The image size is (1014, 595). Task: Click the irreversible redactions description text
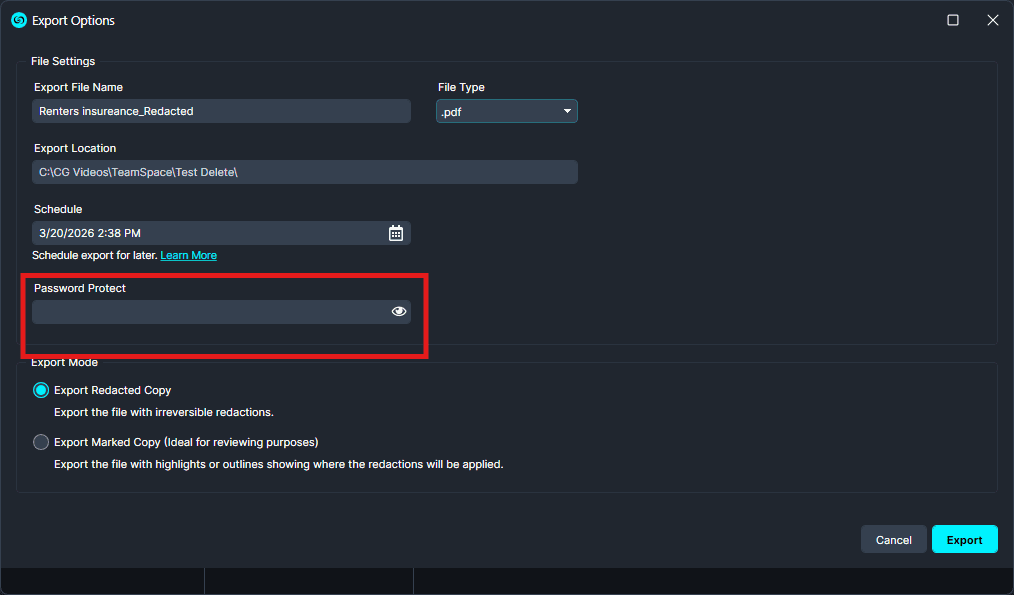click(x=163, y=412)
